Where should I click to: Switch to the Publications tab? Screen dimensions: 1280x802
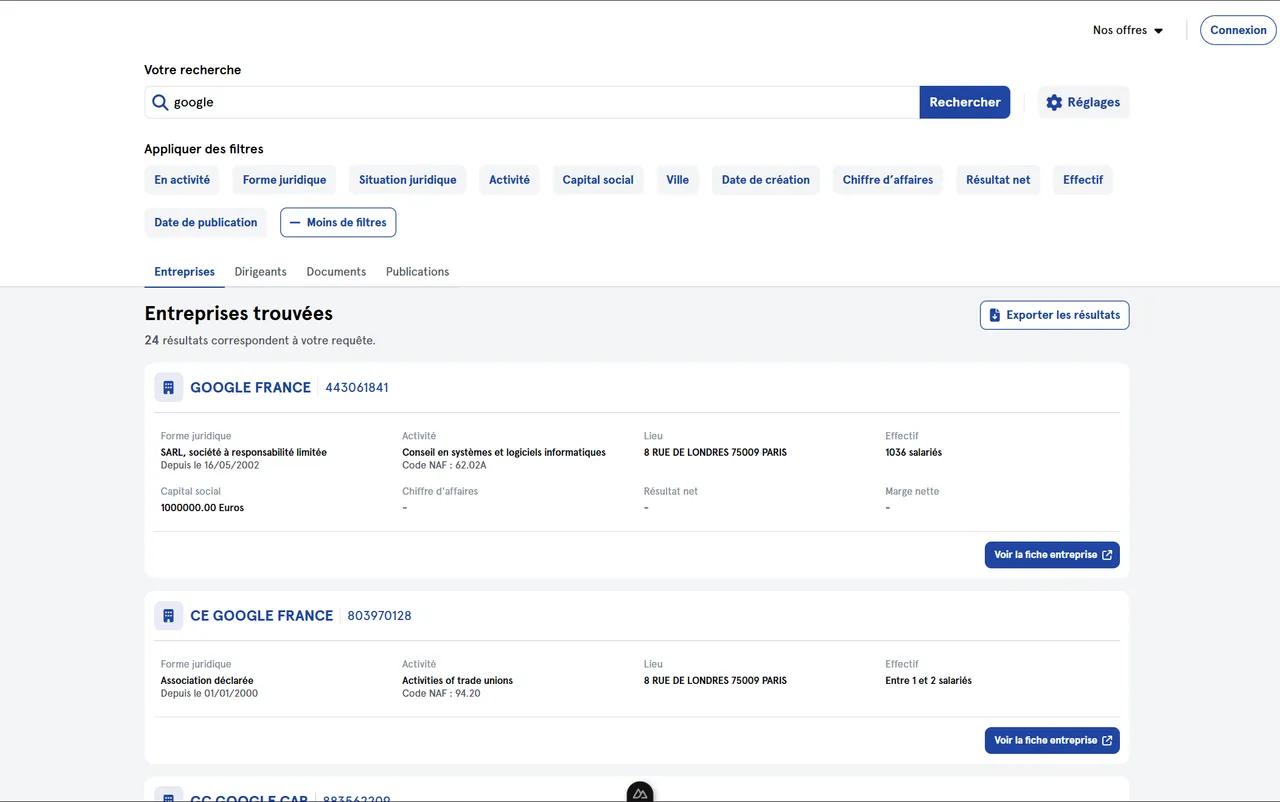(x=418, y=272)
